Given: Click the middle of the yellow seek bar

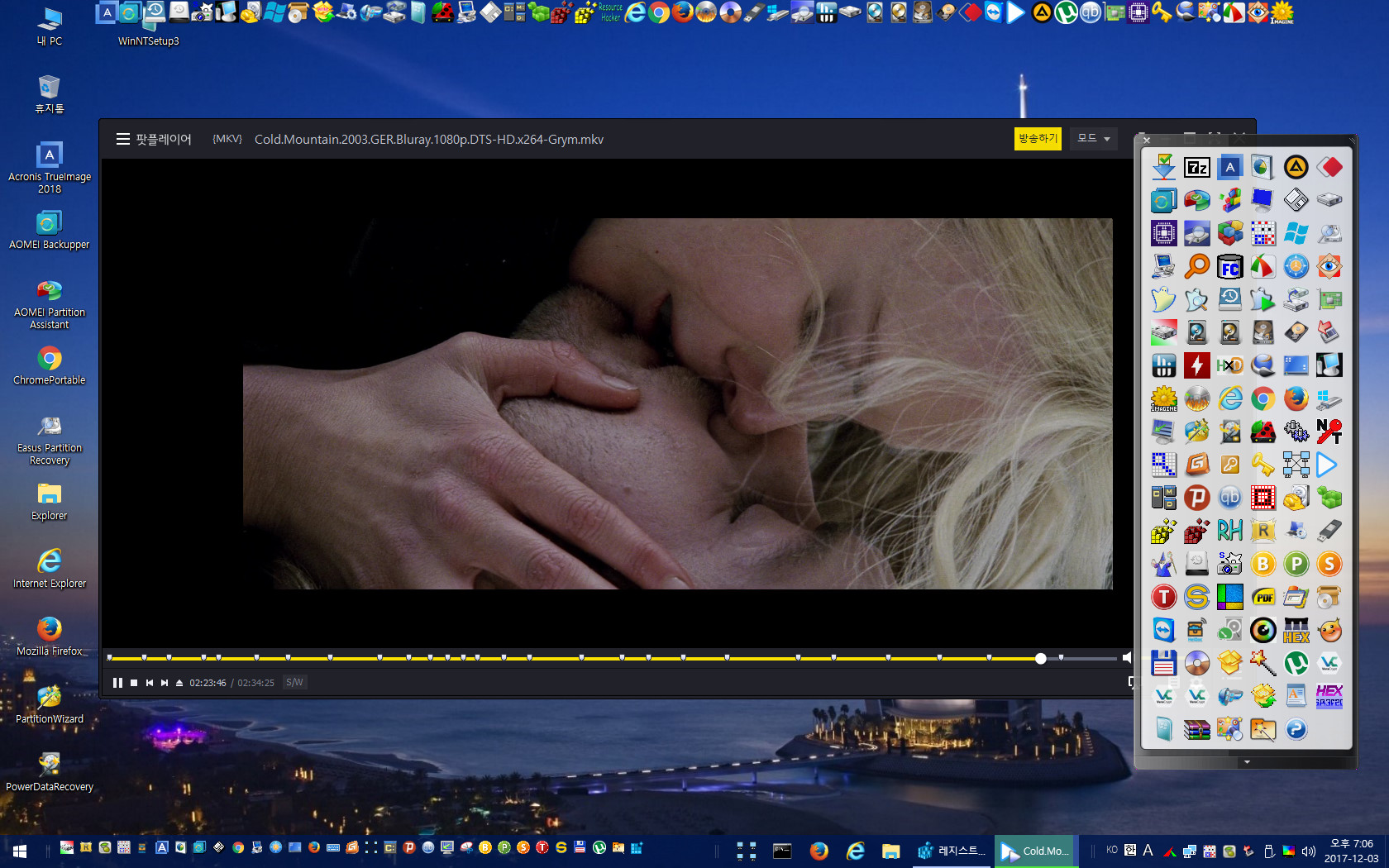Looking at the screenshot, I should pyautogui.click(x=574, y=659).
